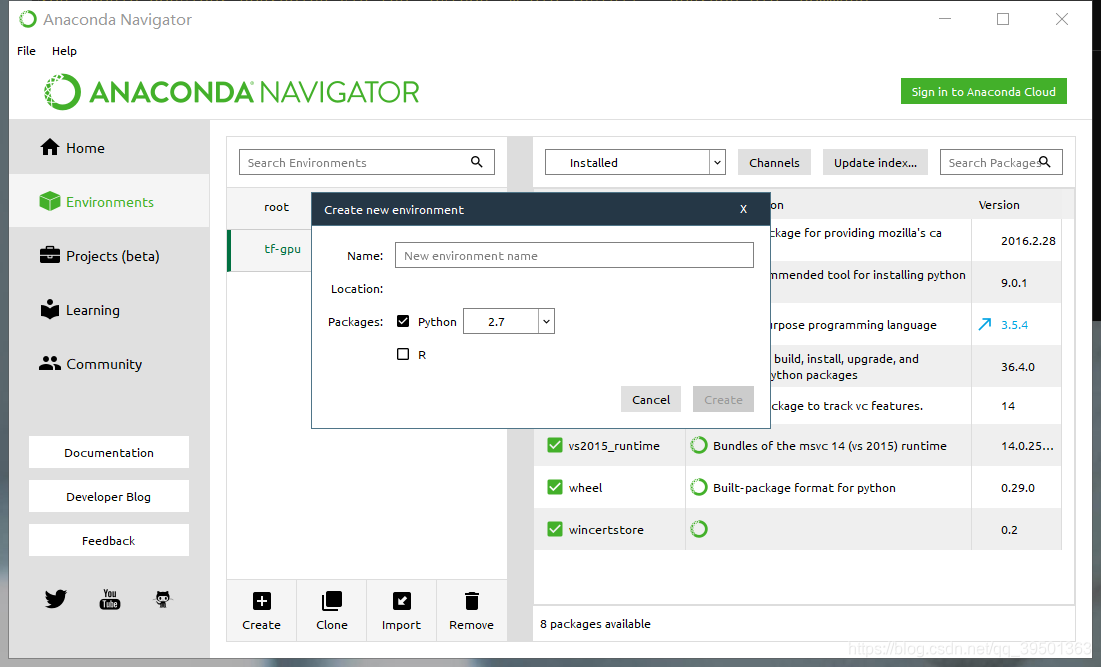Open the Installed packages filter dropdown
Screen dimensions: 1101x667
coord(717,161)
